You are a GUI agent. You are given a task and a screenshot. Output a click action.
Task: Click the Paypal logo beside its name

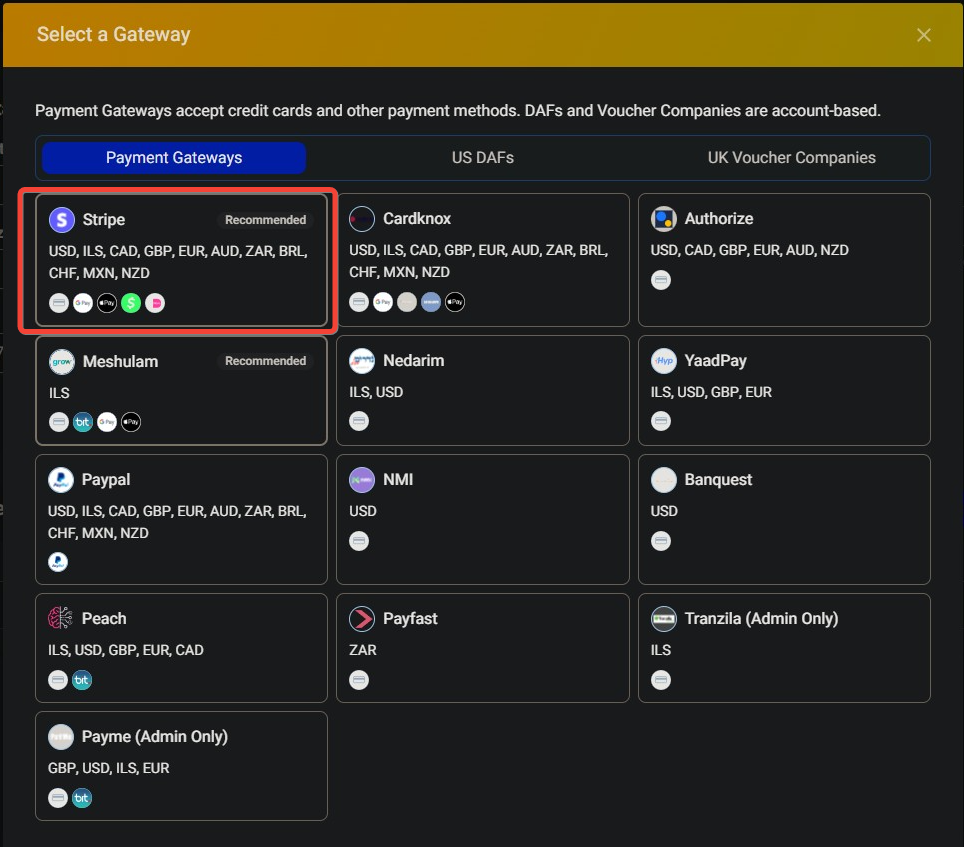point(61,480)
